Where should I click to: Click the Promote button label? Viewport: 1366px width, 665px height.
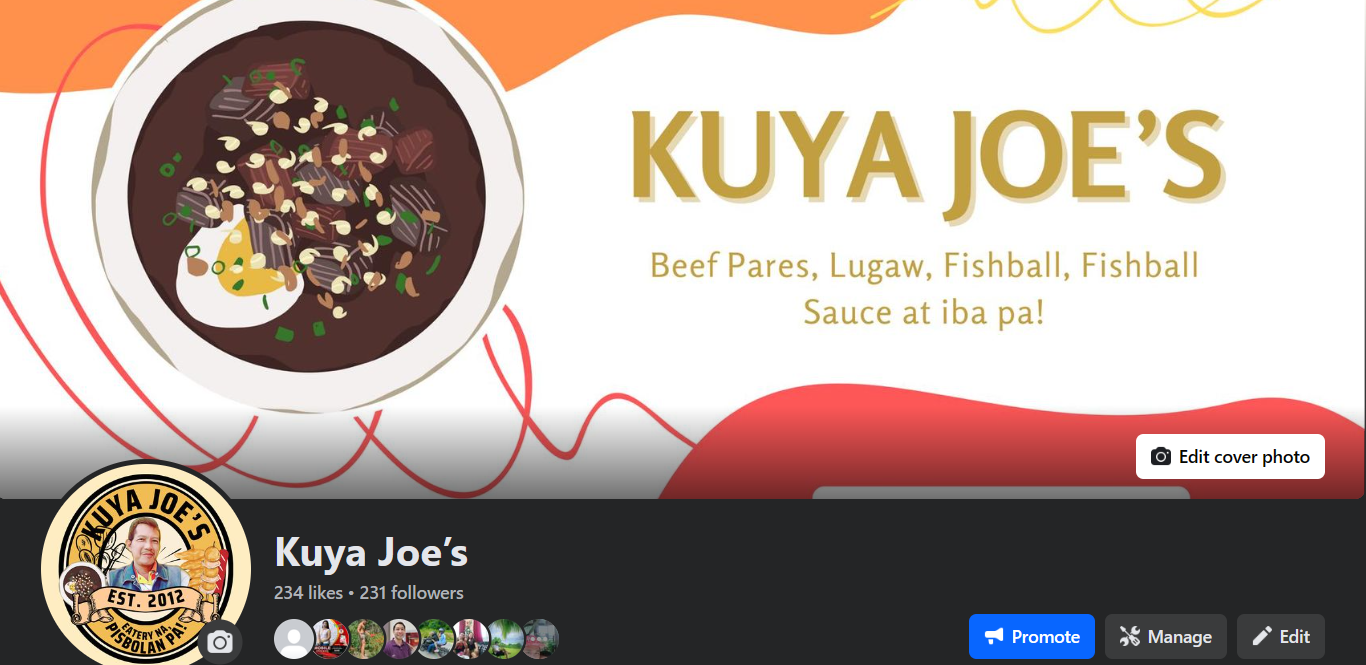click(1045, 637)
